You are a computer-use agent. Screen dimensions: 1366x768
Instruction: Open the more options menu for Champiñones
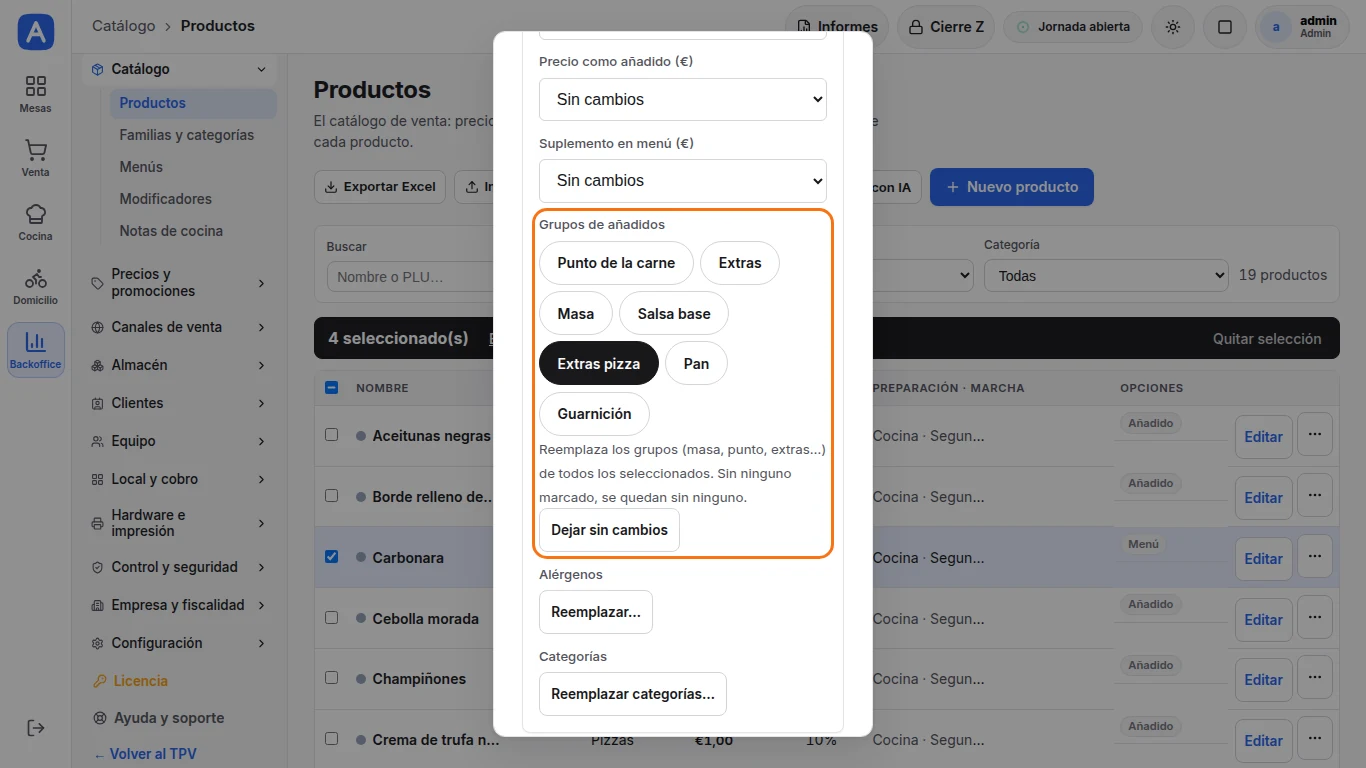[1314, 677]
